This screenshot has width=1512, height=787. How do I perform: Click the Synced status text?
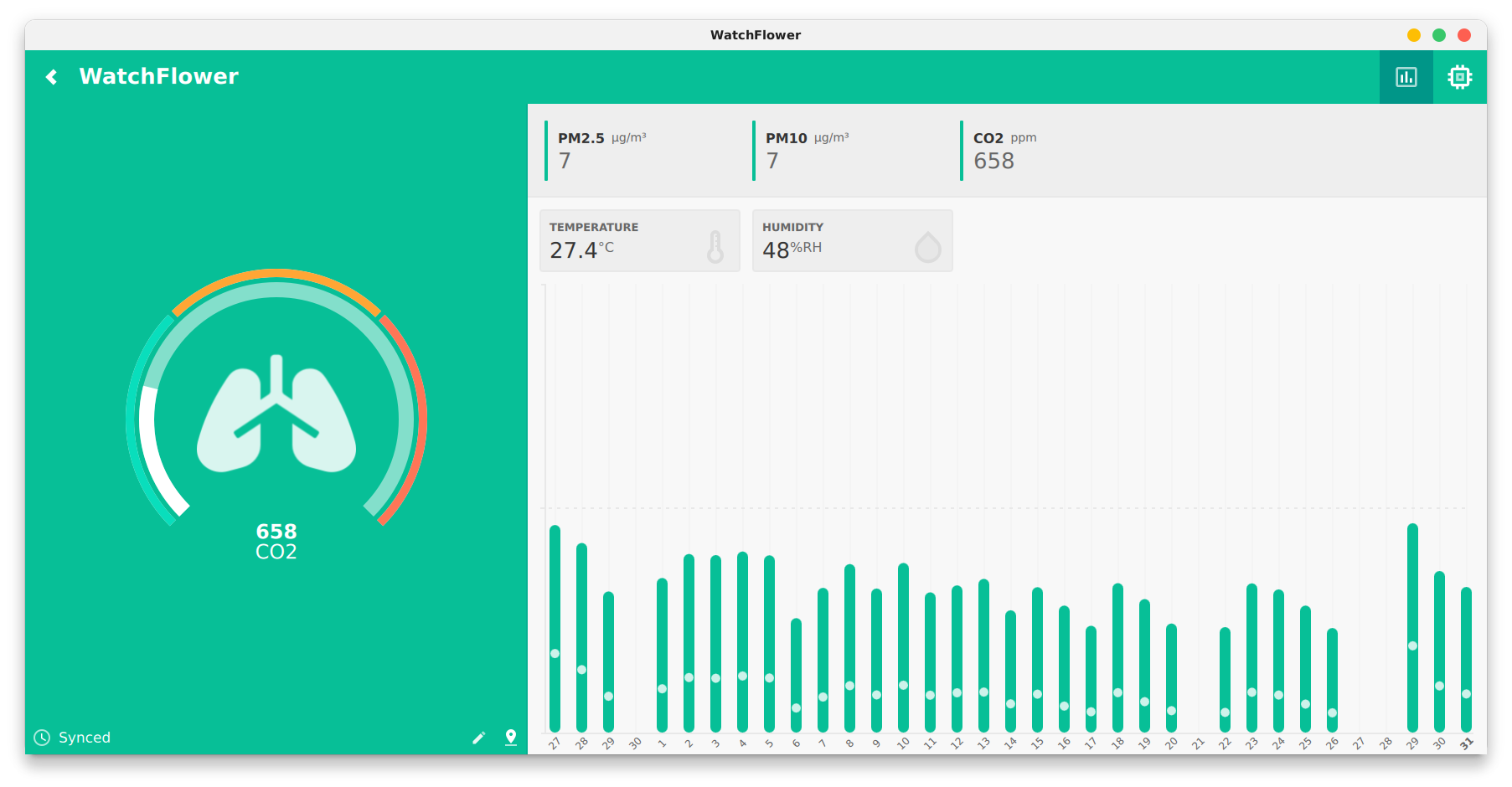[85, 738]
